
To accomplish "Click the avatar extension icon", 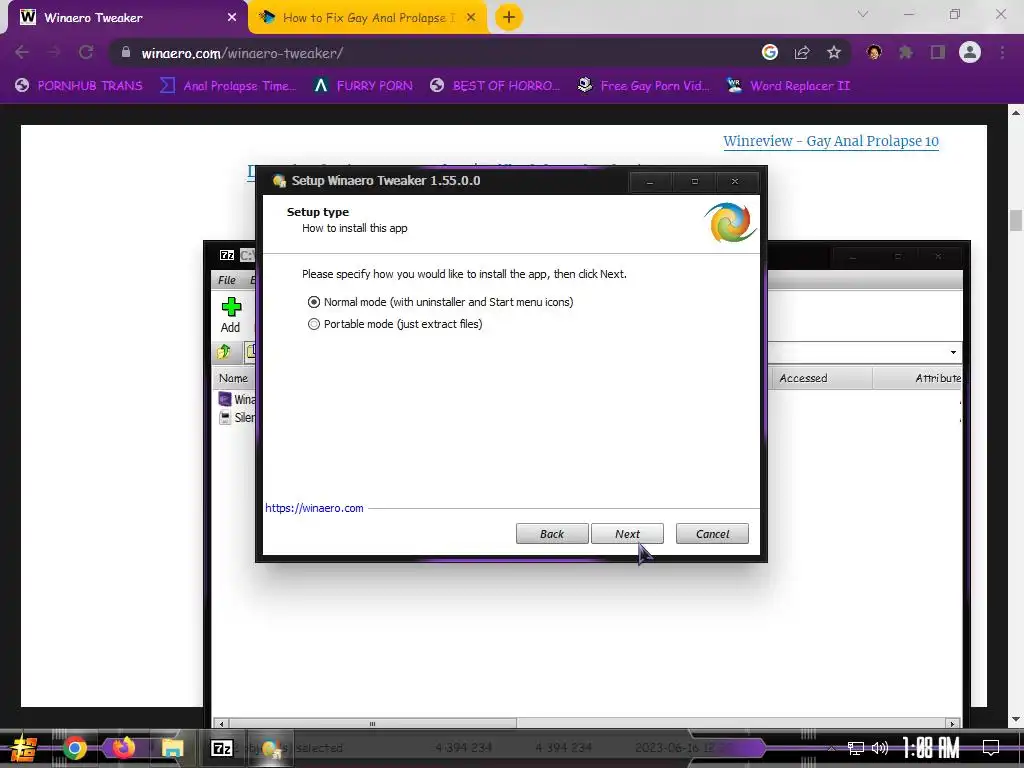I will click(x=874, y=52).
